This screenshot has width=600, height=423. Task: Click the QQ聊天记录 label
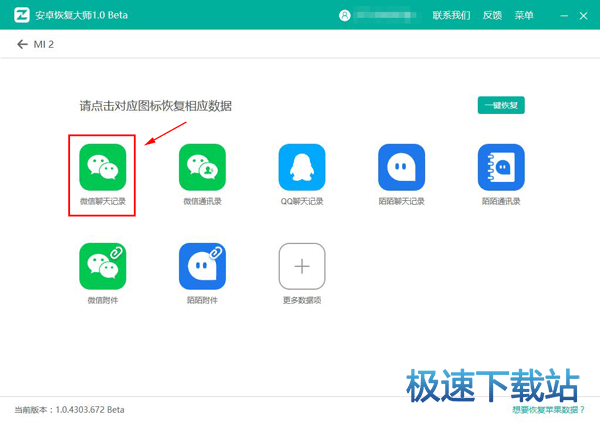coord(302,201)
